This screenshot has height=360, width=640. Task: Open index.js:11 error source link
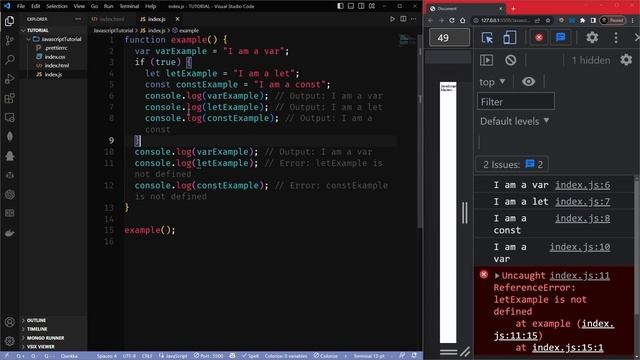(580, 276)
